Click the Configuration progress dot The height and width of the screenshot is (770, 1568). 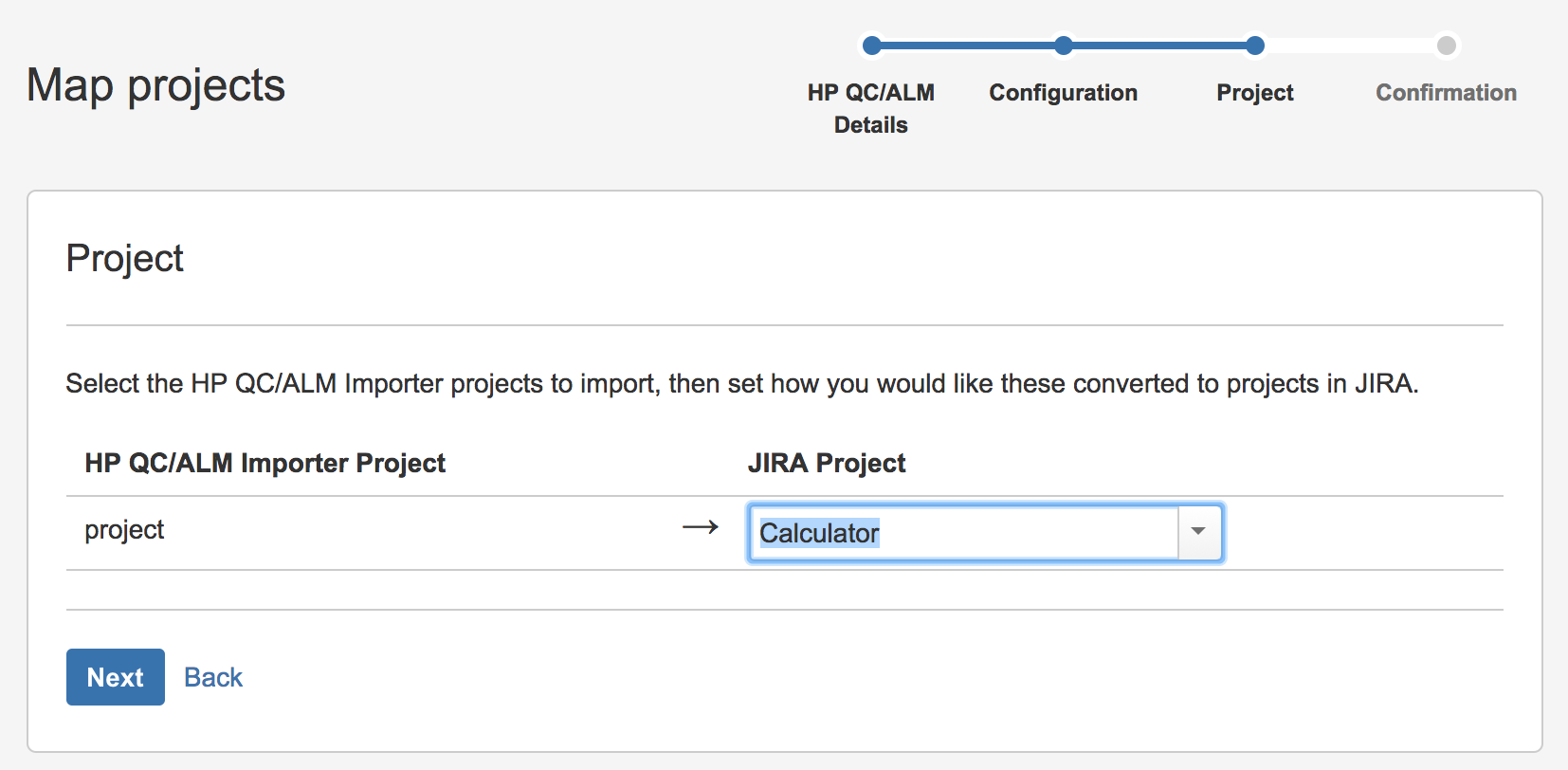pos(1064,45)
